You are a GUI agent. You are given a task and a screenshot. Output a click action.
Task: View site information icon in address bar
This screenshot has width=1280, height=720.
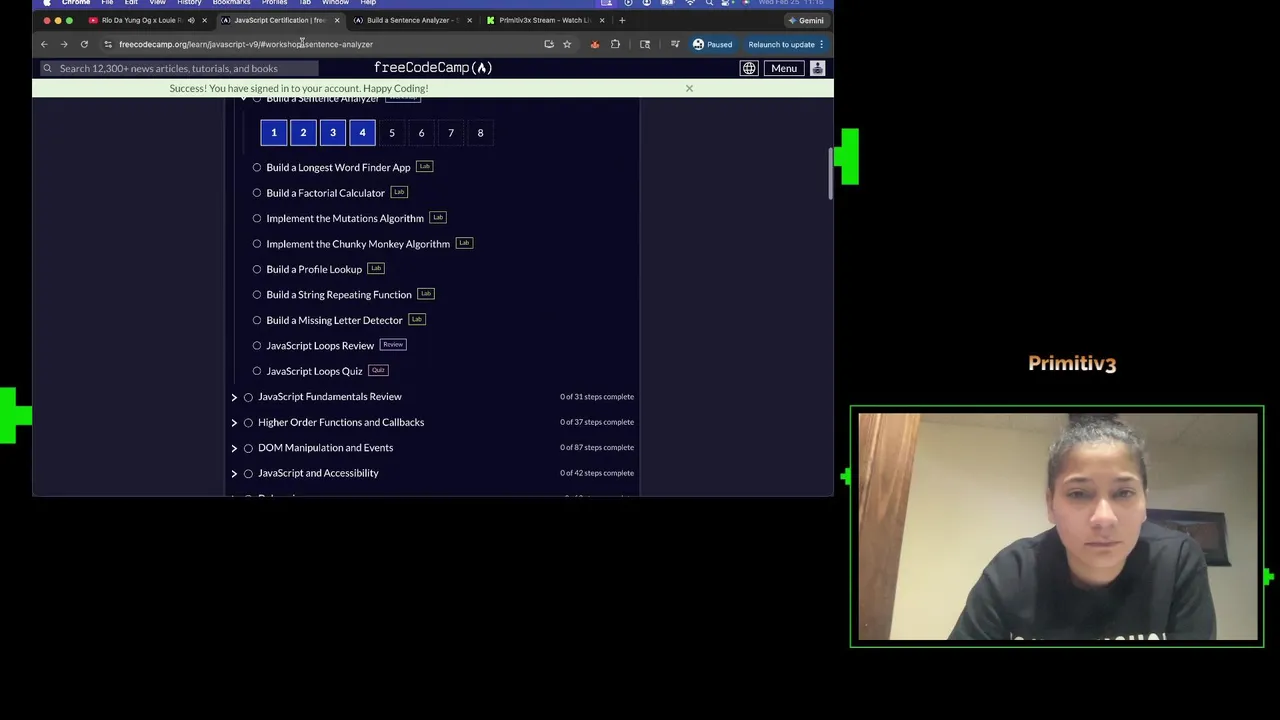(x=108, y=44)
